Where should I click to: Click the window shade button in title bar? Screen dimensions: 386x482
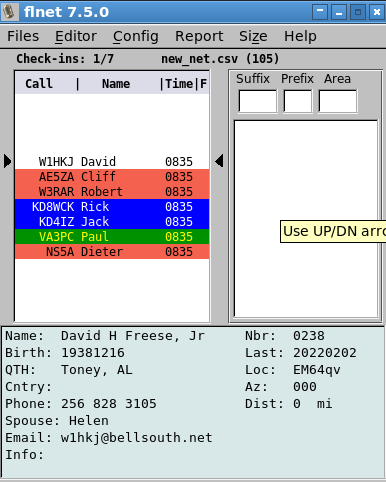[x=320, y=12]
